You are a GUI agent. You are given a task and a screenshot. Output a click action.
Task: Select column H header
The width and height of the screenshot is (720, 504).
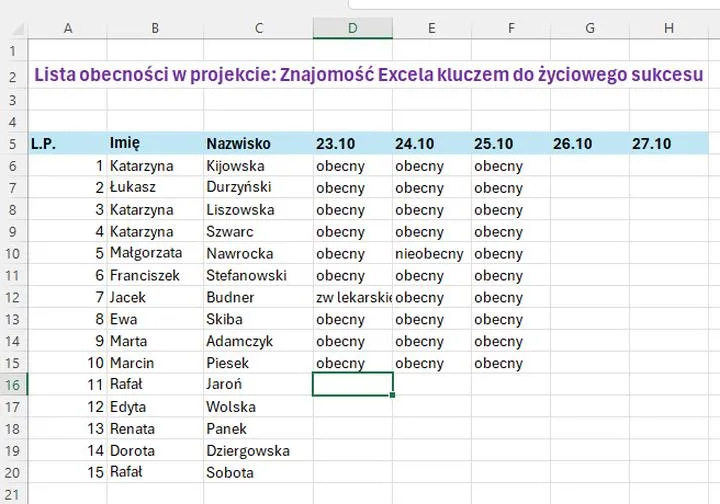(x=669, y=28)
